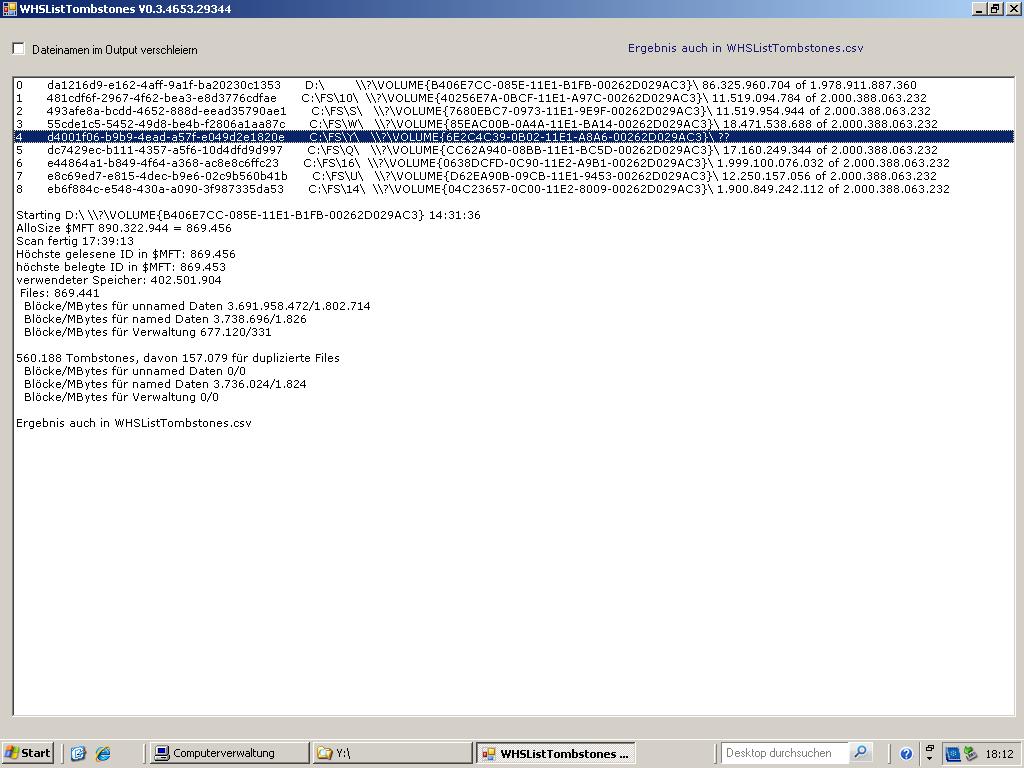Open the top Ergebnis auch in WHSListTombstones.csv link

tap(745, 47)
